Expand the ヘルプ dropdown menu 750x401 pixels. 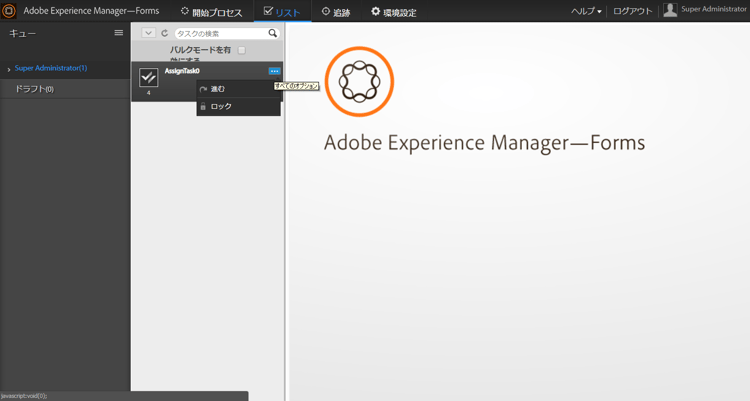(586, 11)
